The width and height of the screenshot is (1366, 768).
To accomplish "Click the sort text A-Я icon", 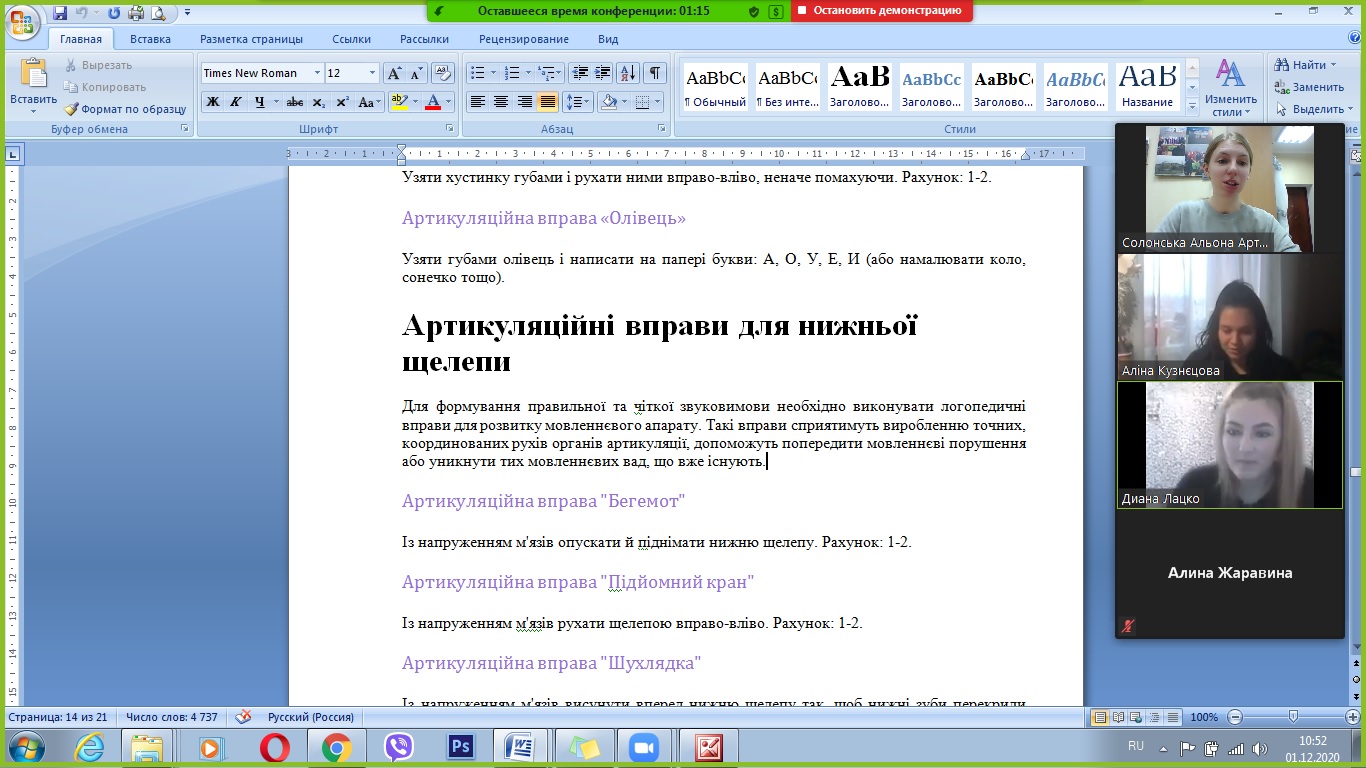I will point(628,73).
